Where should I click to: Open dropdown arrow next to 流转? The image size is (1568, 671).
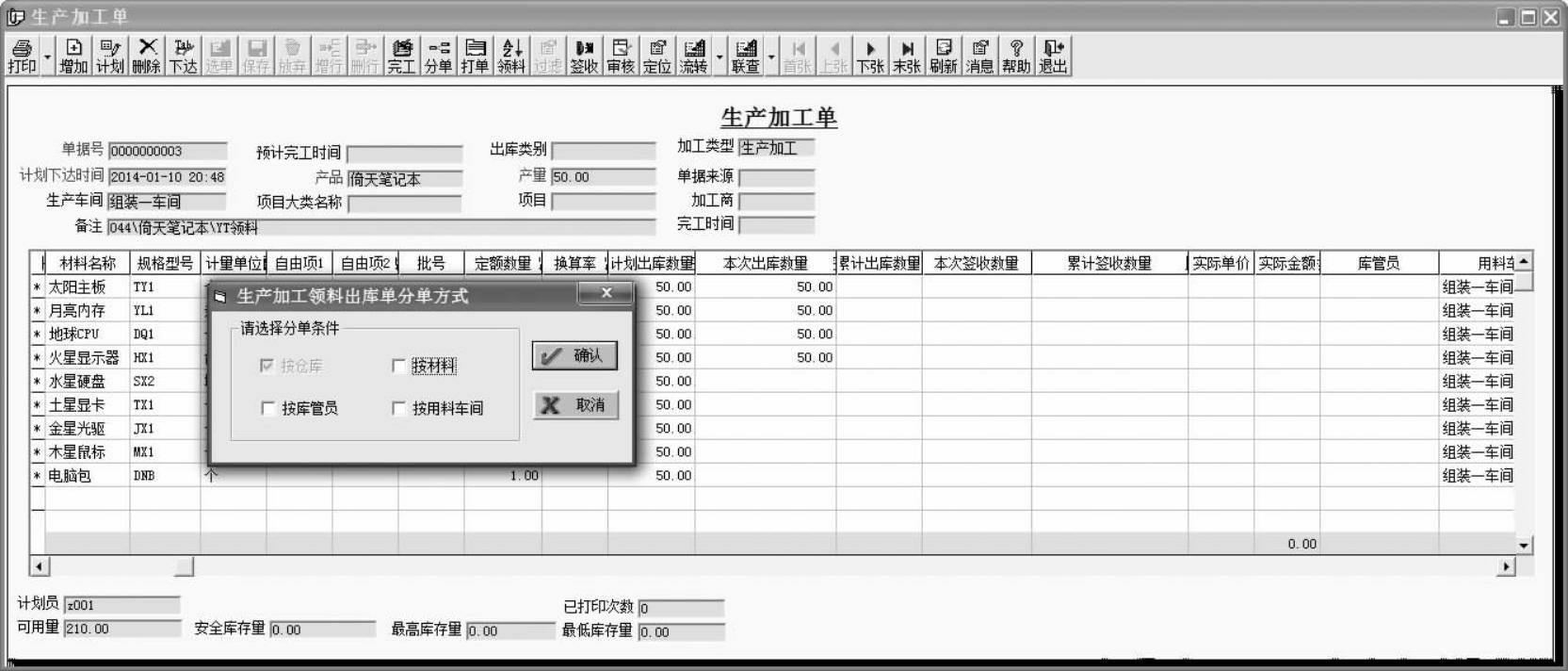[x=719, y=57]
